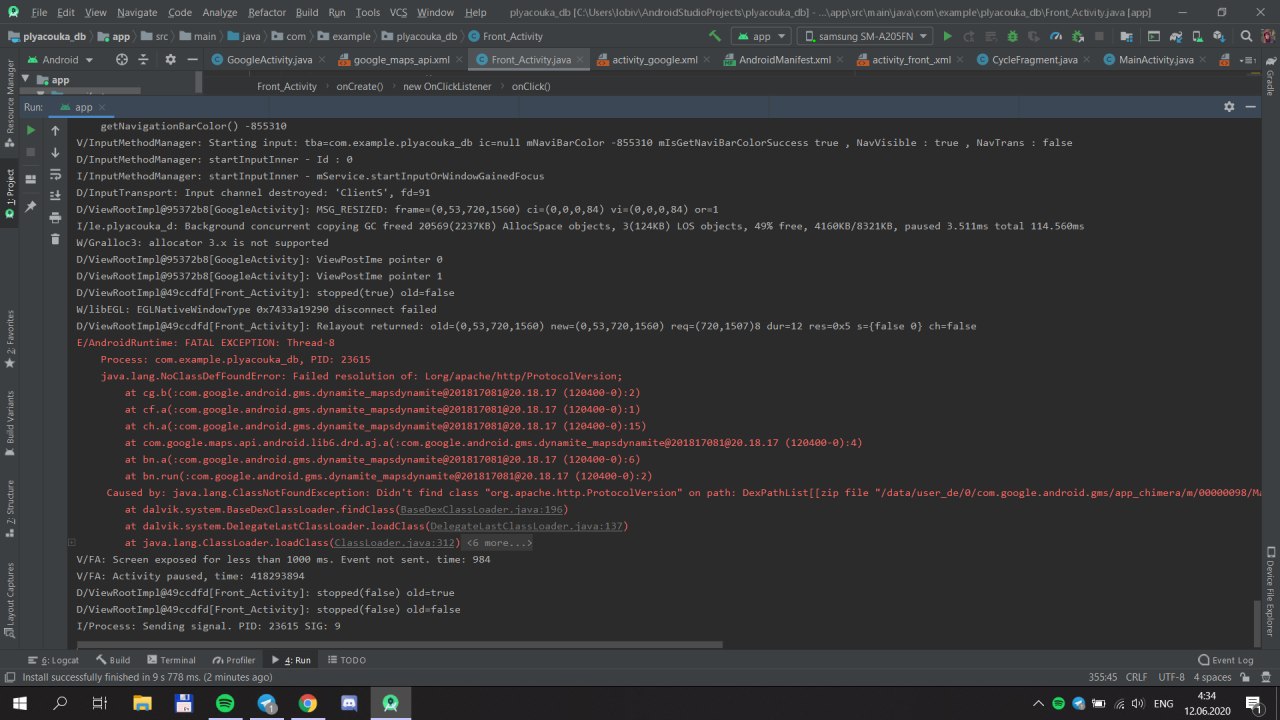Viewport: 1280px width, 720px height.
Task: Run the app with the green play button in the top toolbar
Action: click(x=947, y=36)
